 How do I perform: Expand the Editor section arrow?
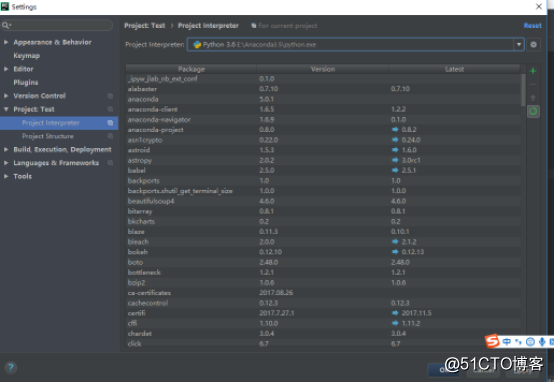[x=6, y=69]
